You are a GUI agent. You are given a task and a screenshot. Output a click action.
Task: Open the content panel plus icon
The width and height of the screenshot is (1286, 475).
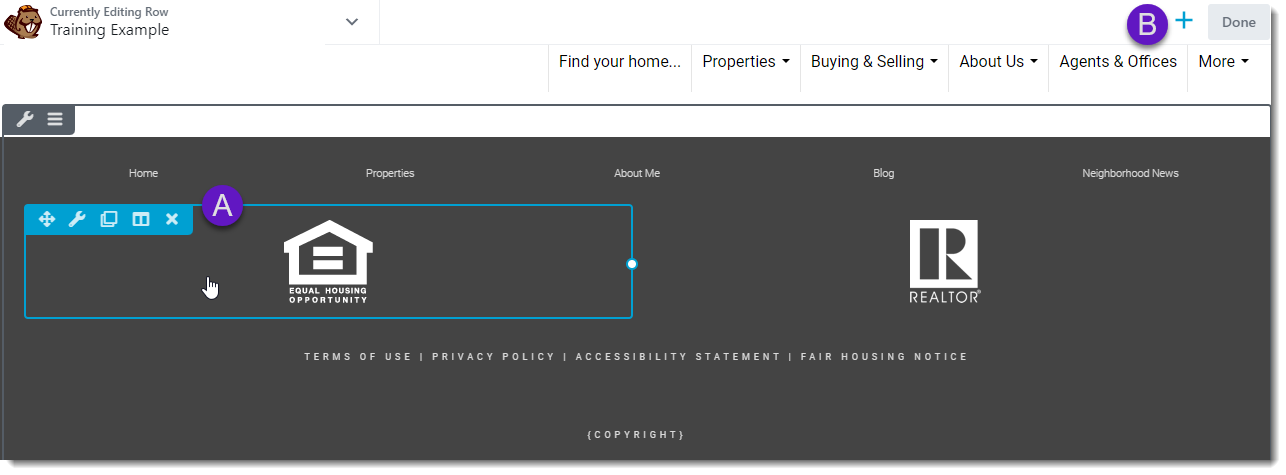pyautogui.click(x=1184, y=21)
